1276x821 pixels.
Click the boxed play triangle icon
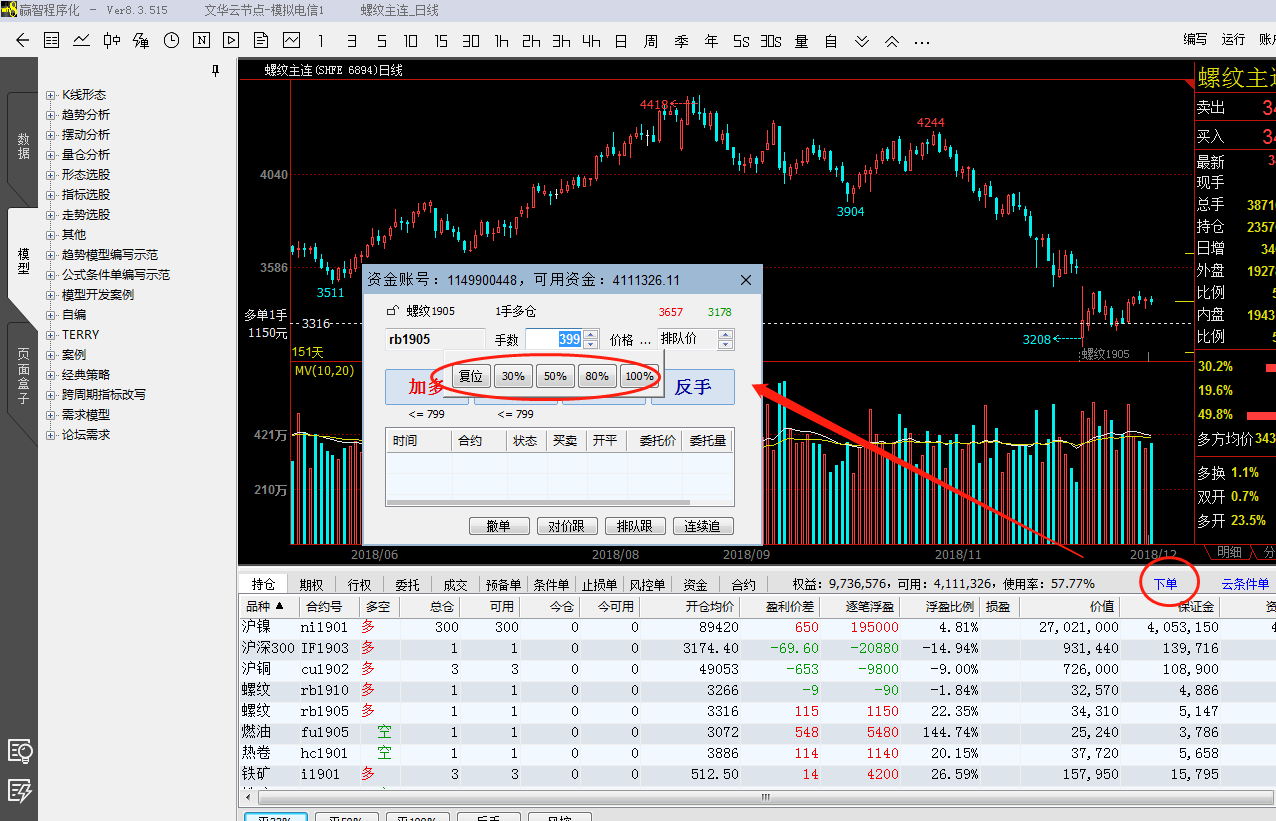(232, 41)
